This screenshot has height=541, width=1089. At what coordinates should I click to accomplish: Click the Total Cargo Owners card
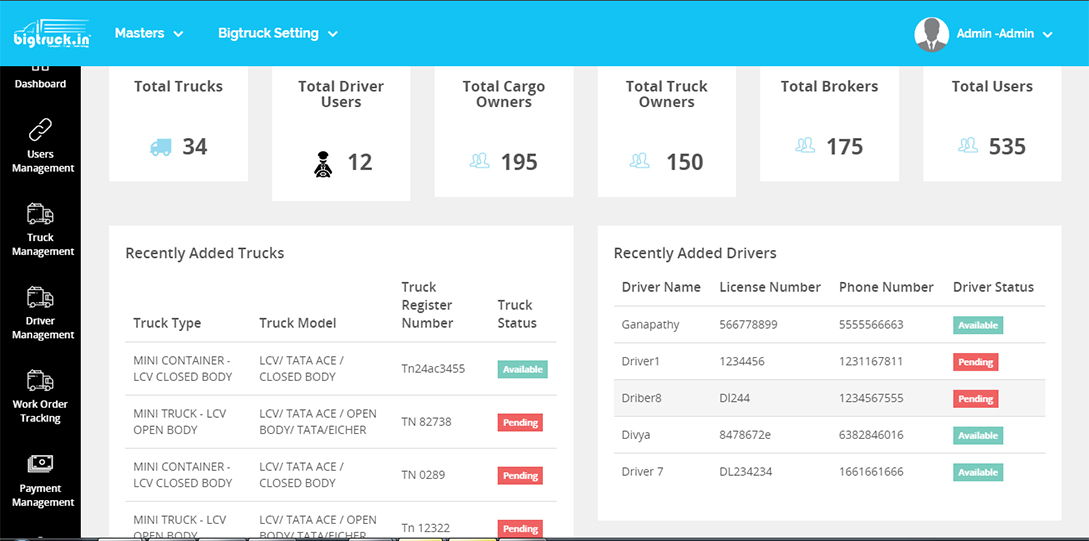click(504, 132)
